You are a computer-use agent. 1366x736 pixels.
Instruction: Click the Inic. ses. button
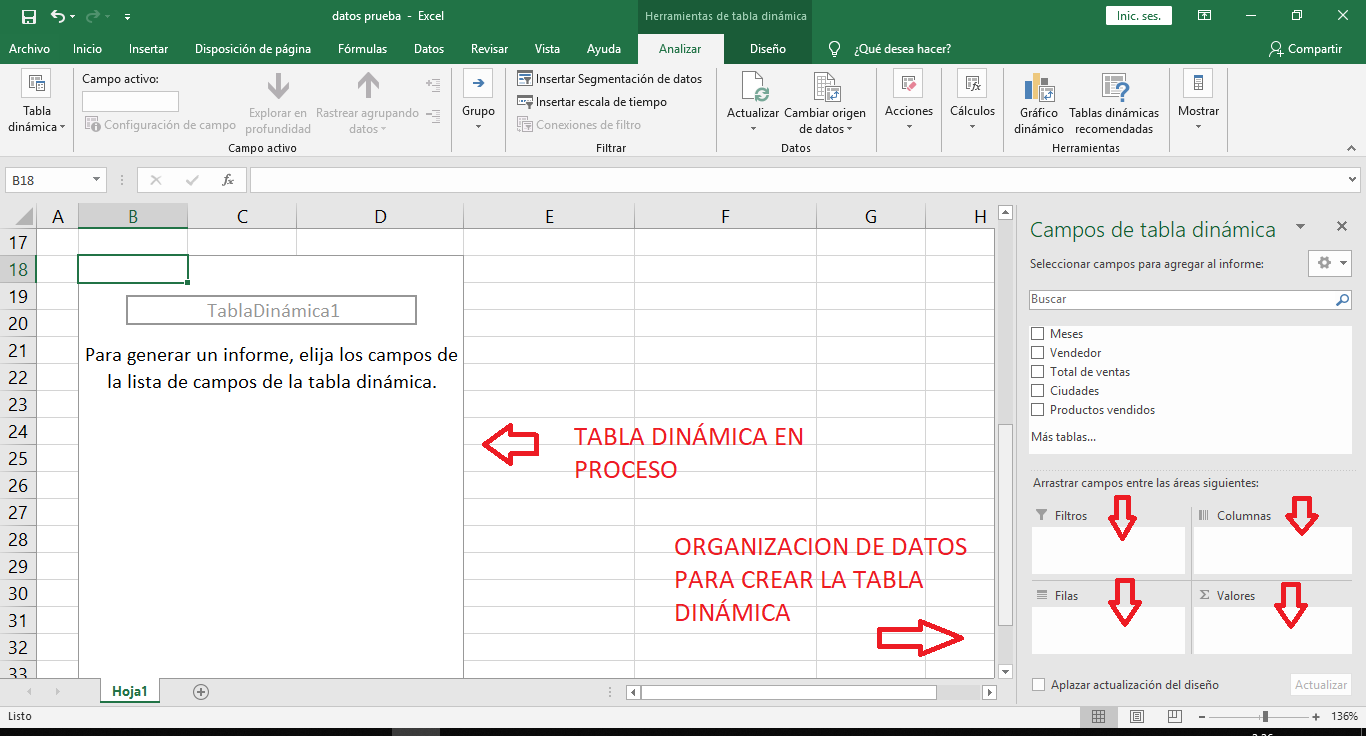[x=1138, y=16]
